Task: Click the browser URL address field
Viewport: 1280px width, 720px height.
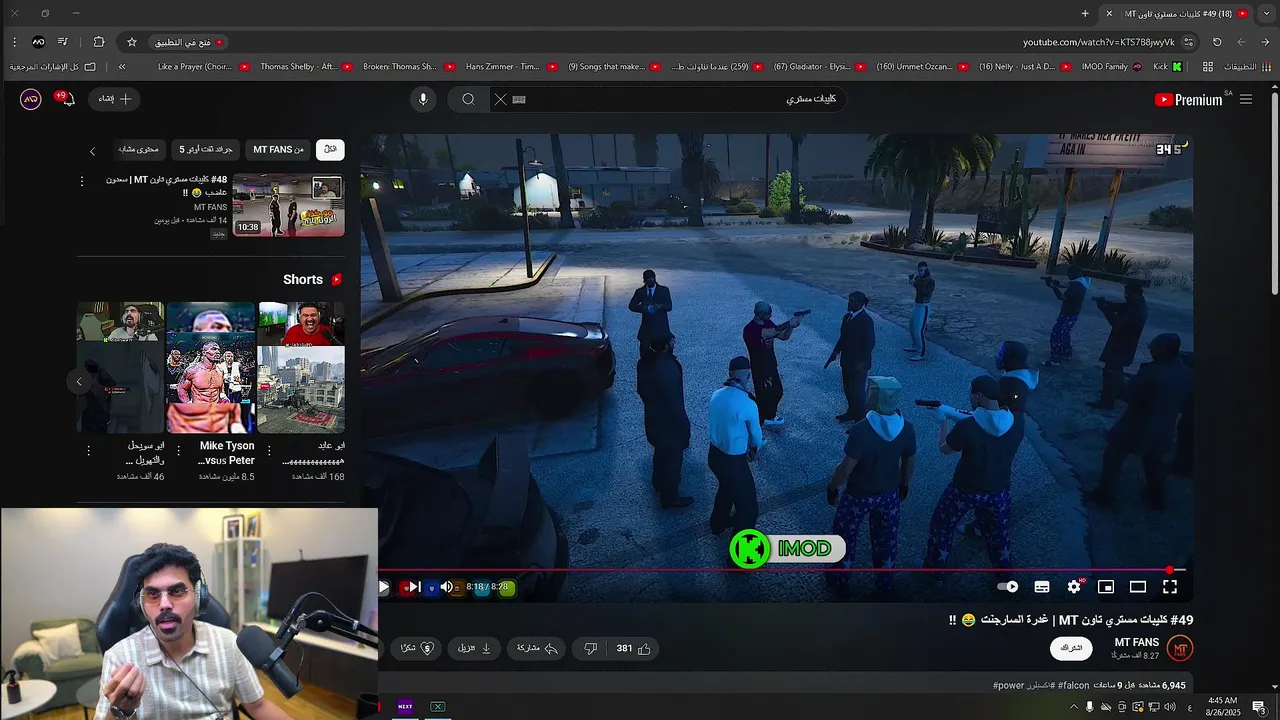Action: [x=1098, y=42]
